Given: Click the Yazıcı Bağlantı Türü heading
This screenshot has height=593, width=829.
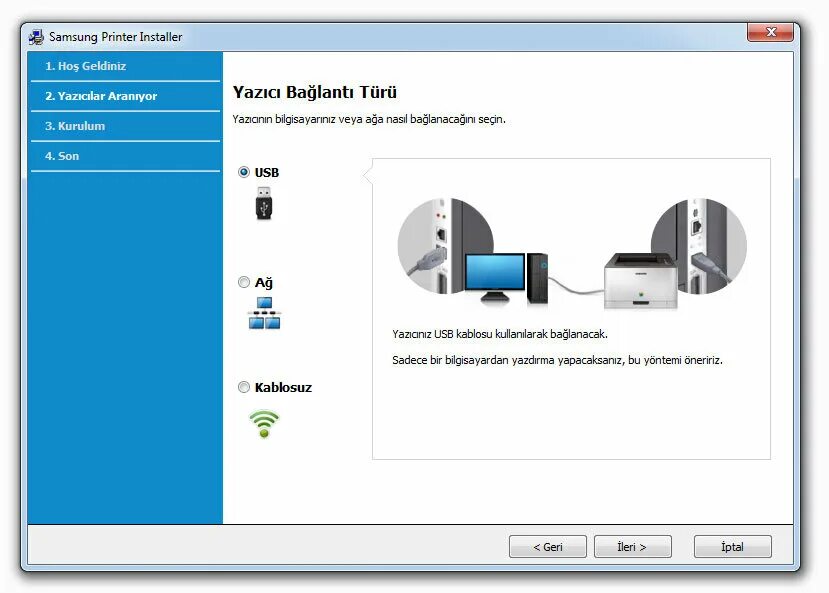Looking at the screenshot, I should (315, 92).
